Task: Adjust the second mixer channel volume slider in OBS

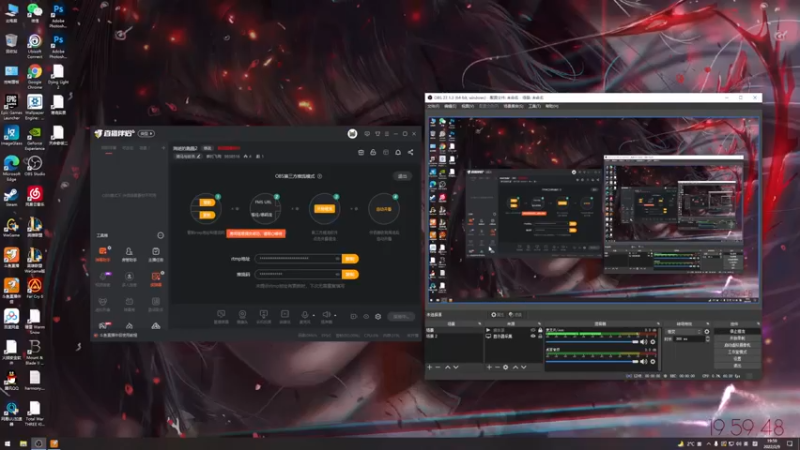Action: 592,361
